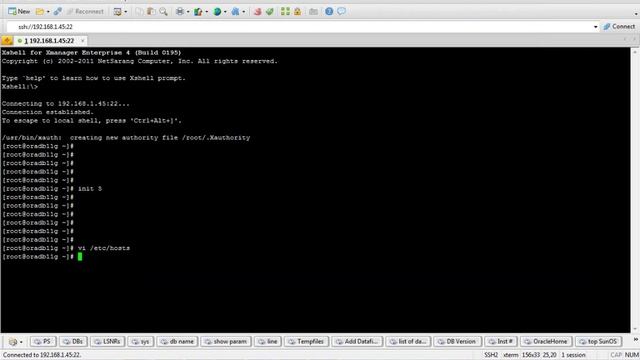Open the session properties icon
640x360 pixels.
pos(118,11)
